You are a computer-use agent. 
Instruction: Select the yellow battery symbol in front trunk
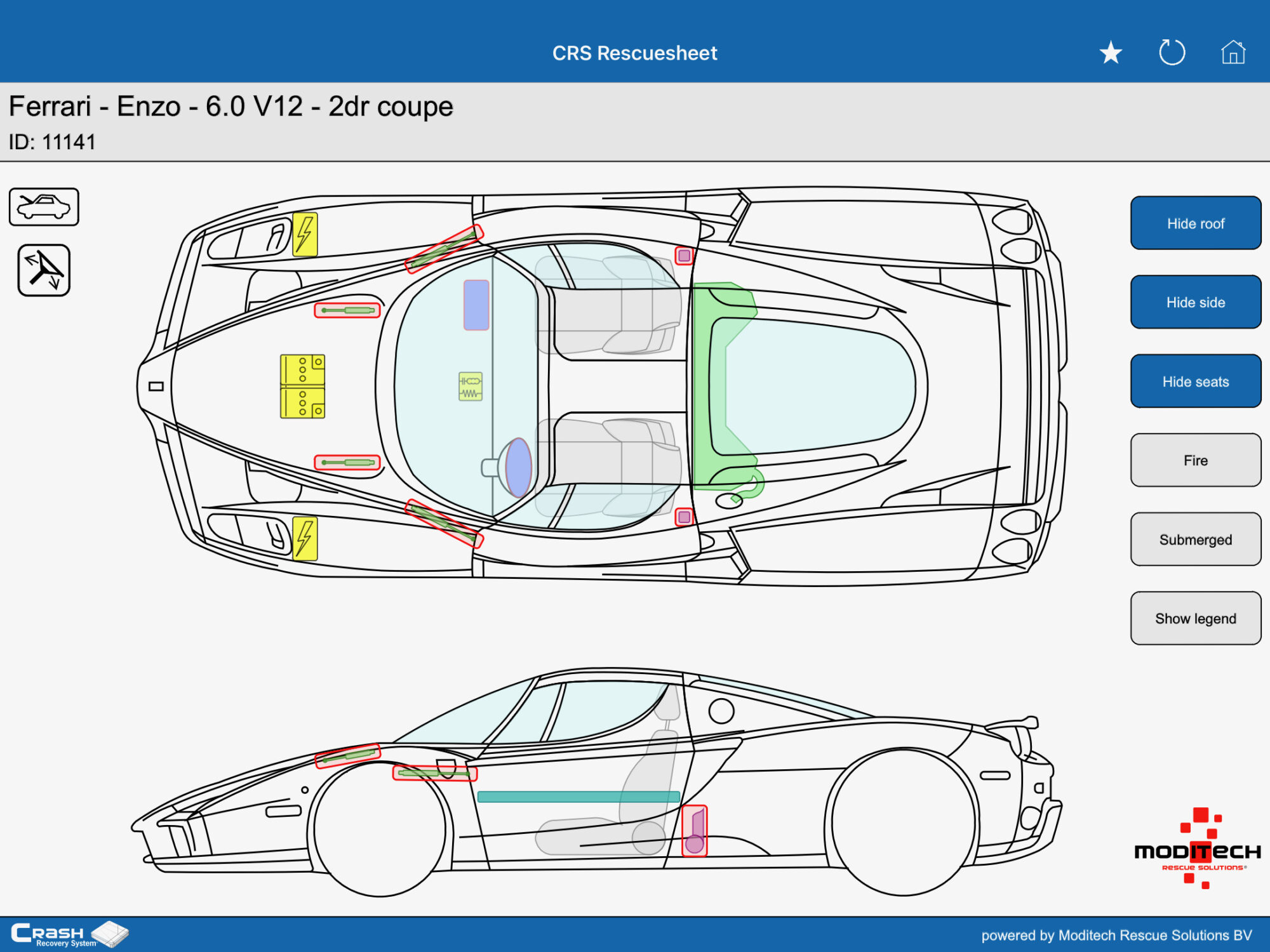click(x=302, y=386)
